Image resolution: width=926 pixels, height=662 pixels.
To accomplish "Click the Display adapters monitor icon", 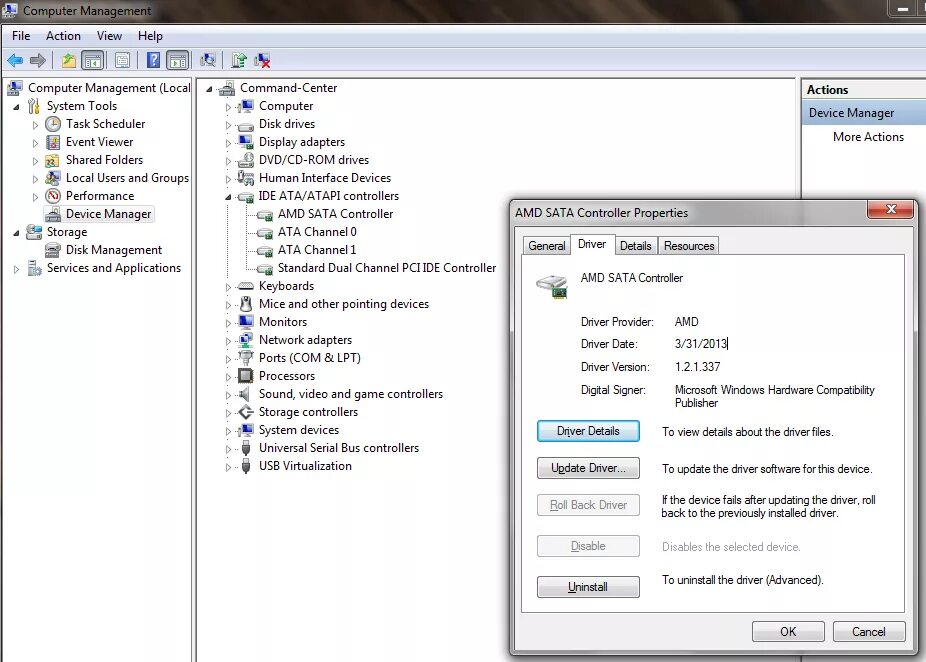I will (246, 142).
